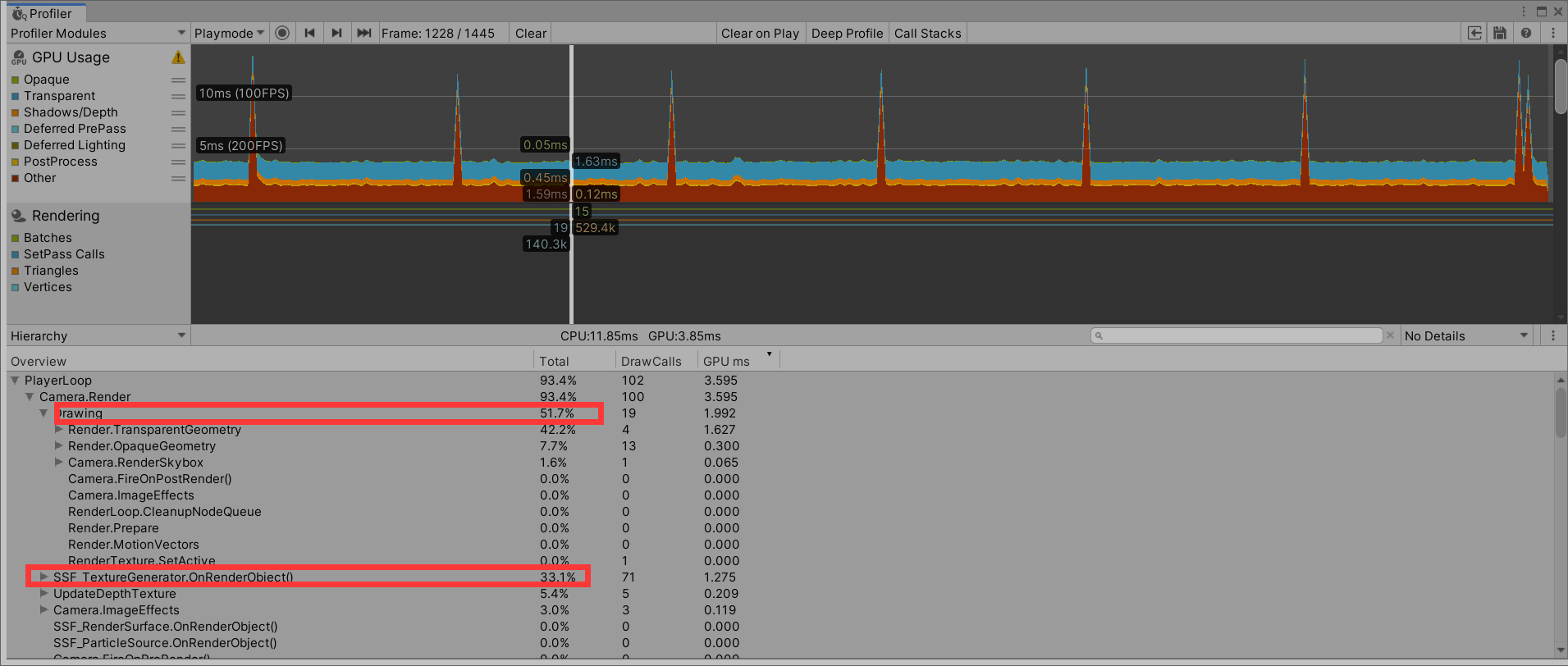1568x666 pixels.
Task: Collapse Camera.Render tree row
Action: pyautogui.click(x=30, y=397)
